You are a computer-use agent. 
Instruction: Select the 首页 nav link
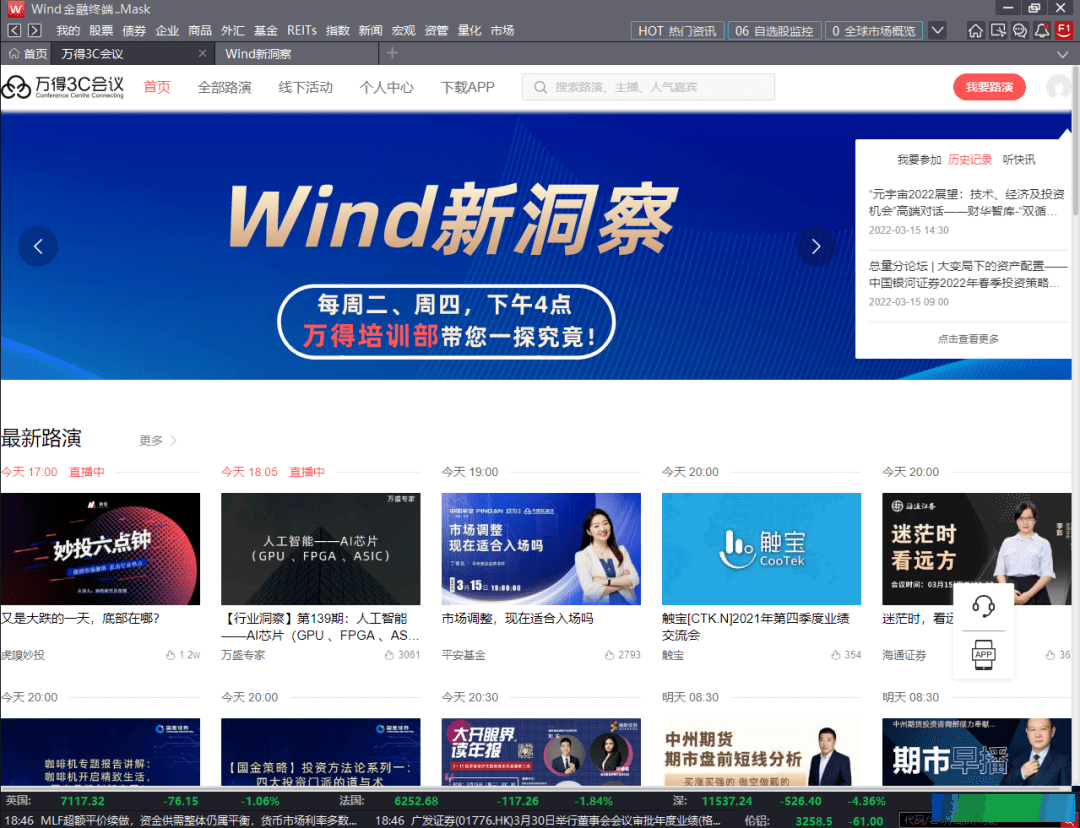[157, 87]
